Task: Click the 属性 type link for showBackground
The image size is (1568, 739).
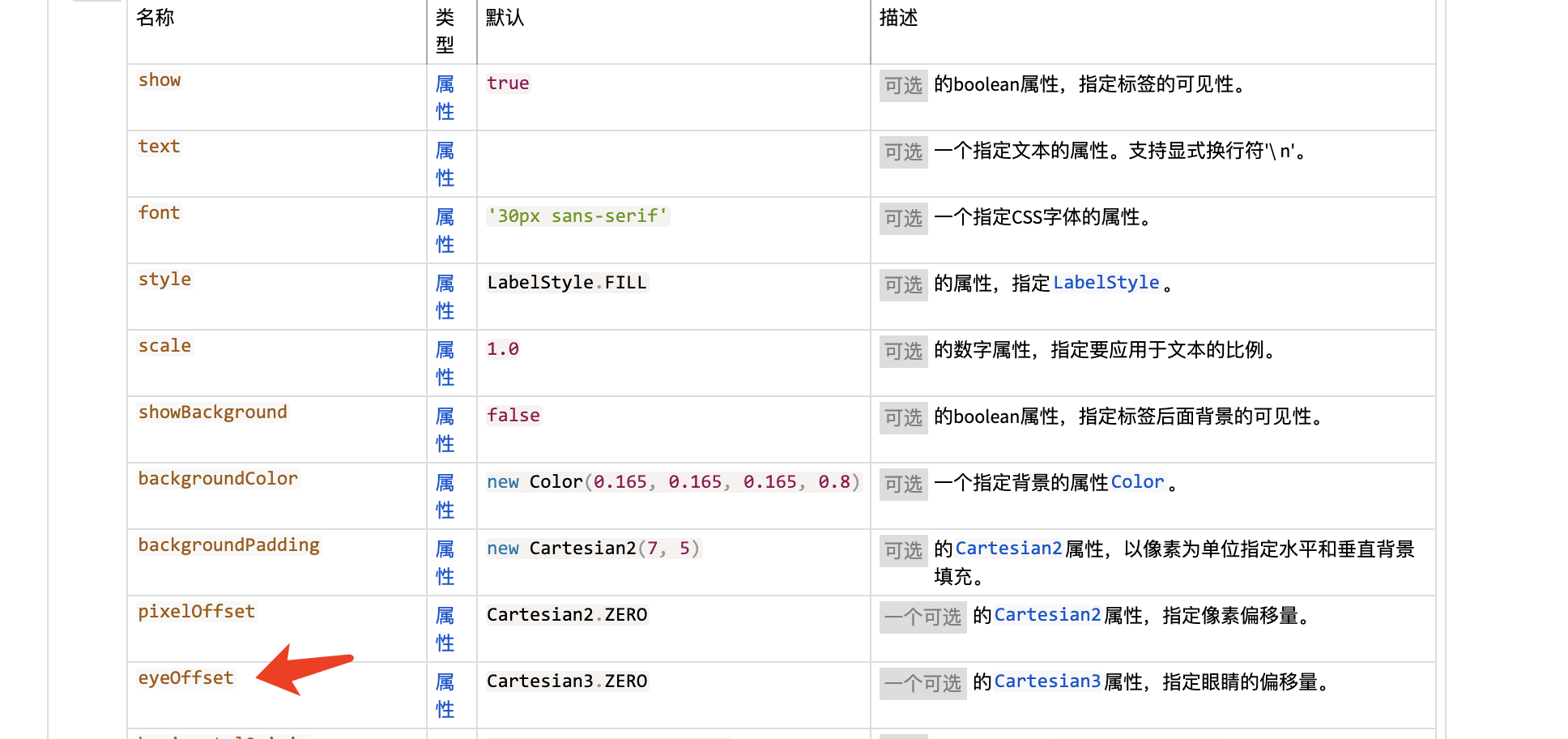Action: (445, 429)
